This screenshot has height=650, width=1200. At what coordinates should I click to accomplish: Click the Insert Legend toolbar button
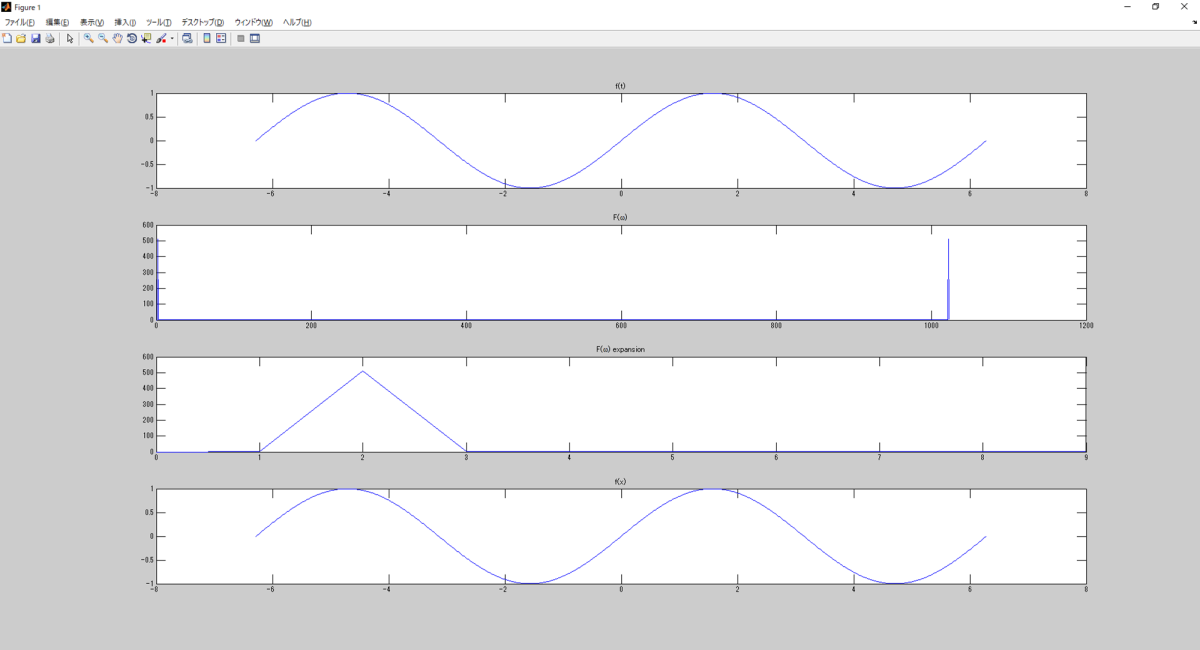(x=223, y=41)
